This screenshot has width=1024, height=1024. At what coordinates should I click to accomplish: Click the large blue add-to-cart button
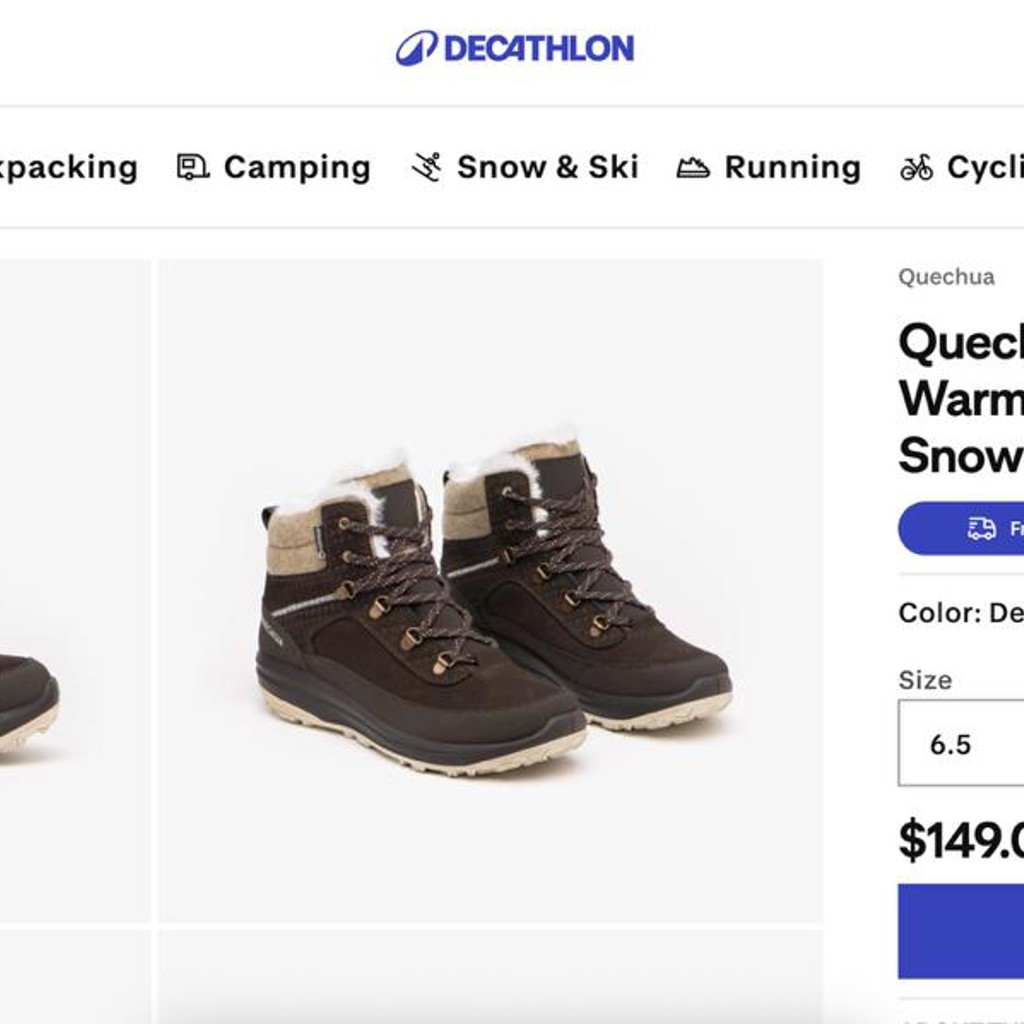pos(961,931)
